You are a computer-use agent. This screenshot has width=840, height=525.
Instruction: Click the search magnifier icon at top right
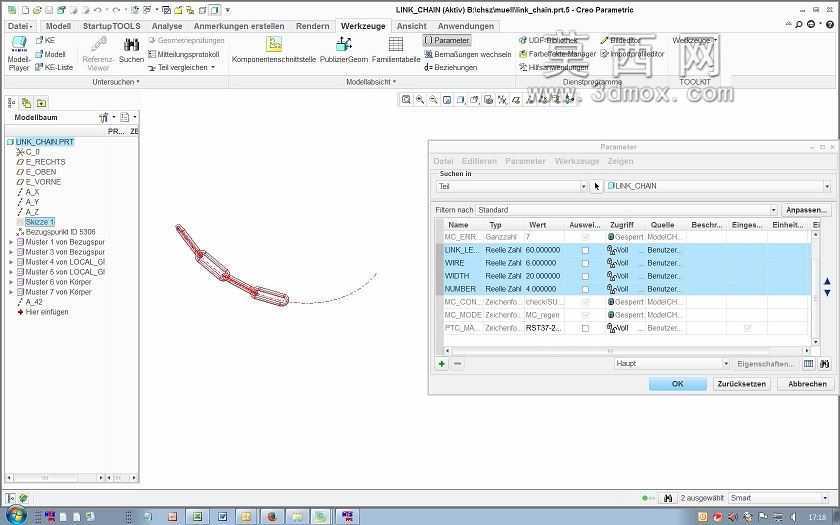[x=799, y=24]
